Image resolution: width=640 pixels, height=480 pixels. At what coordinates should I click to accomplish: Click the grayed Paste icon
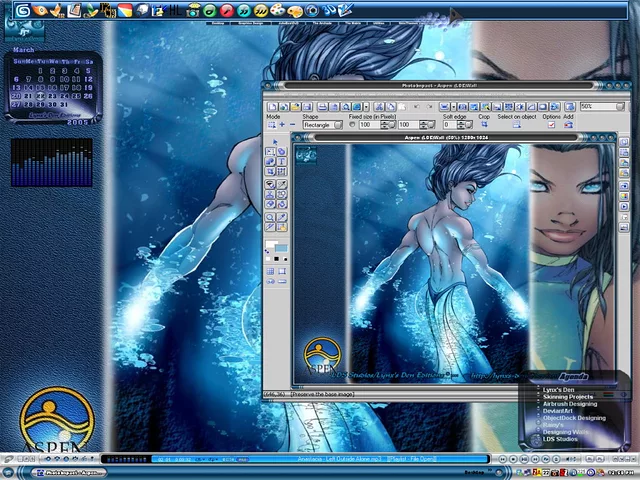click(402, 107)
